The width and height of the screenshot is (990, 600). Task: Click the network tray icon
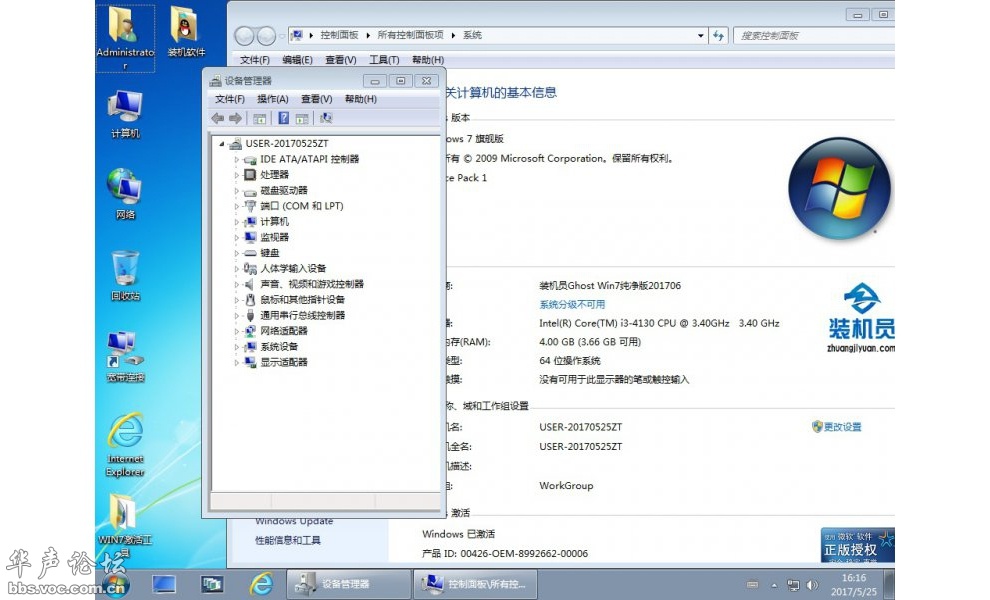coord(793,585)
